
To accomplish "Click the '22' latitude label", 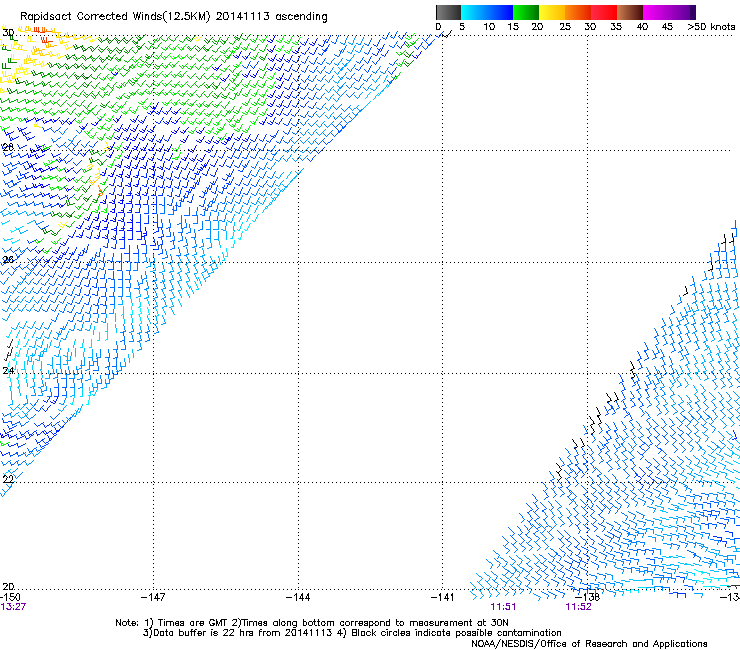I will 8,479.
